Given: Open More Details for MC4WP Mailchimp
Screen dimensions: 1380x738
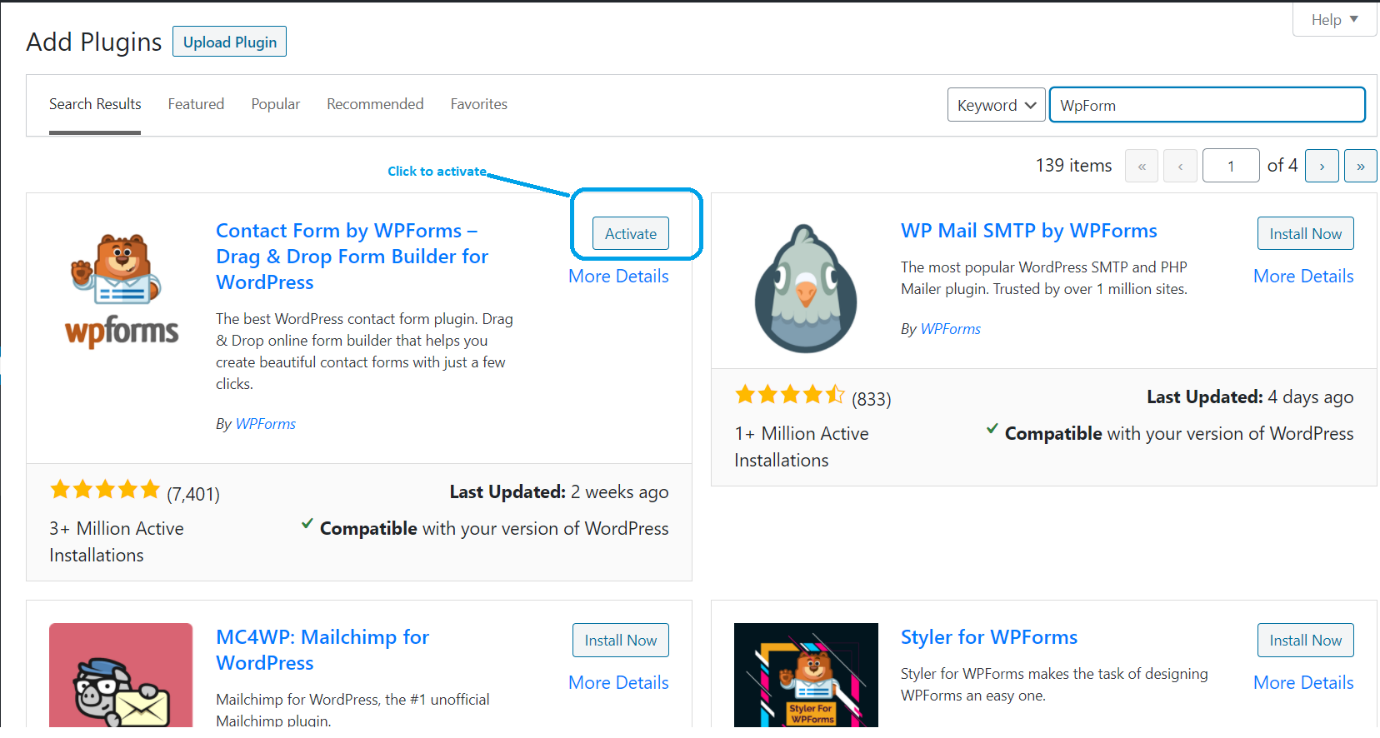Looking at the screenshot, I should (x=619, y=683).
